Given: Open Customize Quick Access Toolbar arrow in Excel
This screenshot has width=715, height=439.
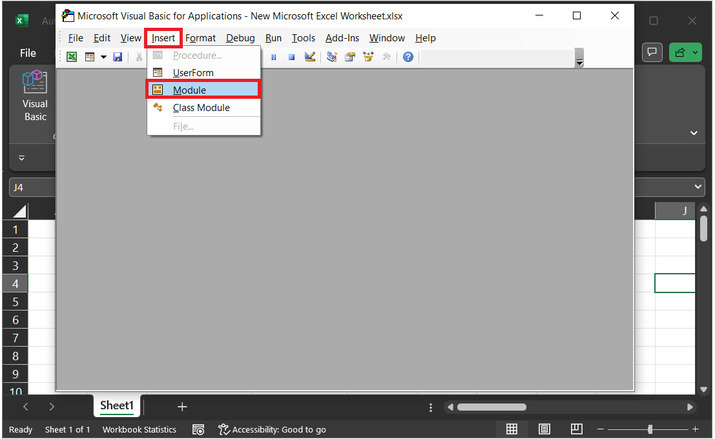Looking at the screenshot, I should coord(21,158).
